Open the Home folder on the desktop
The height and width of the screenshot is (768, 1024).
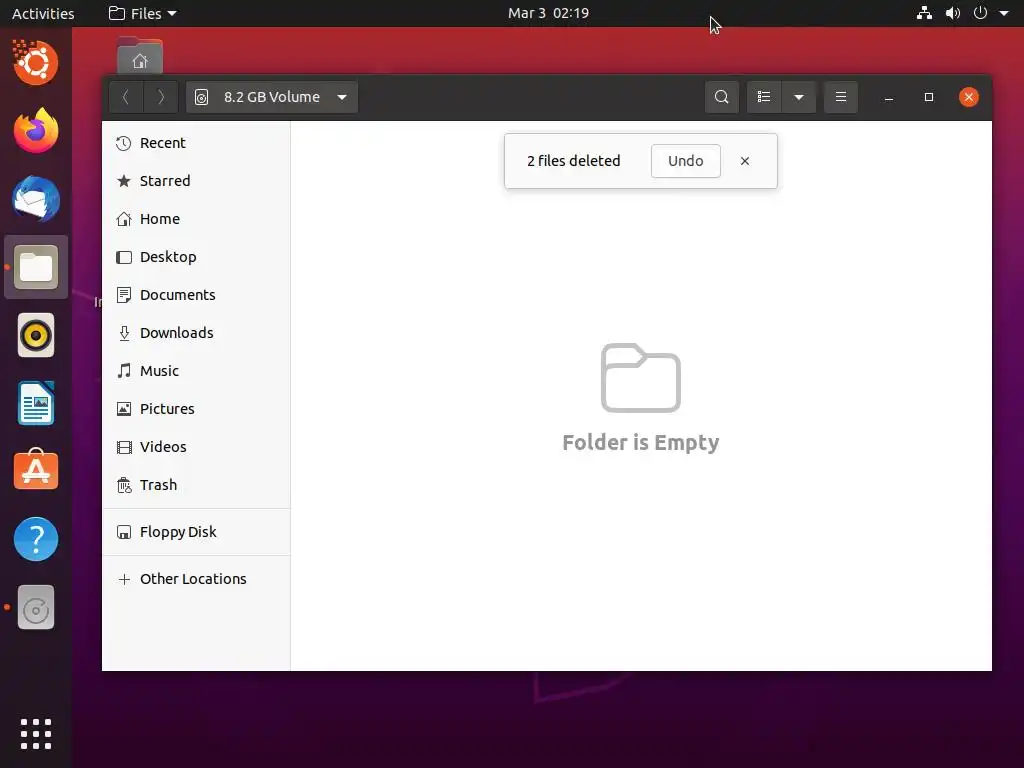(x=140, y=56)
